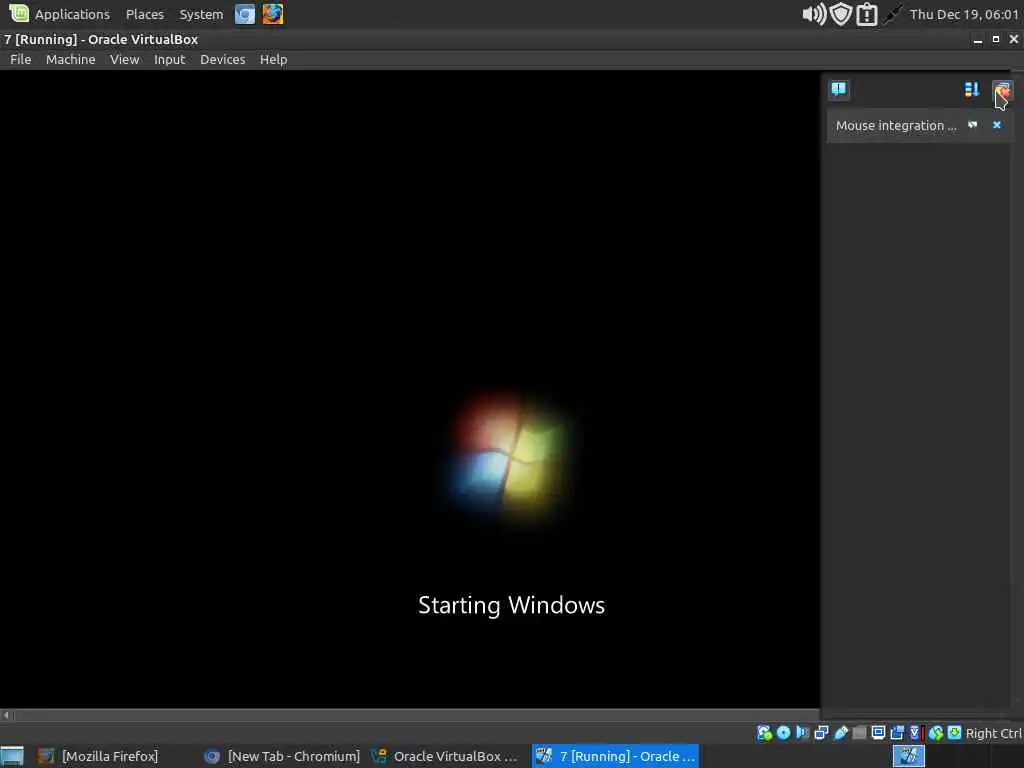Open the File menu

(x=20, y=59)
